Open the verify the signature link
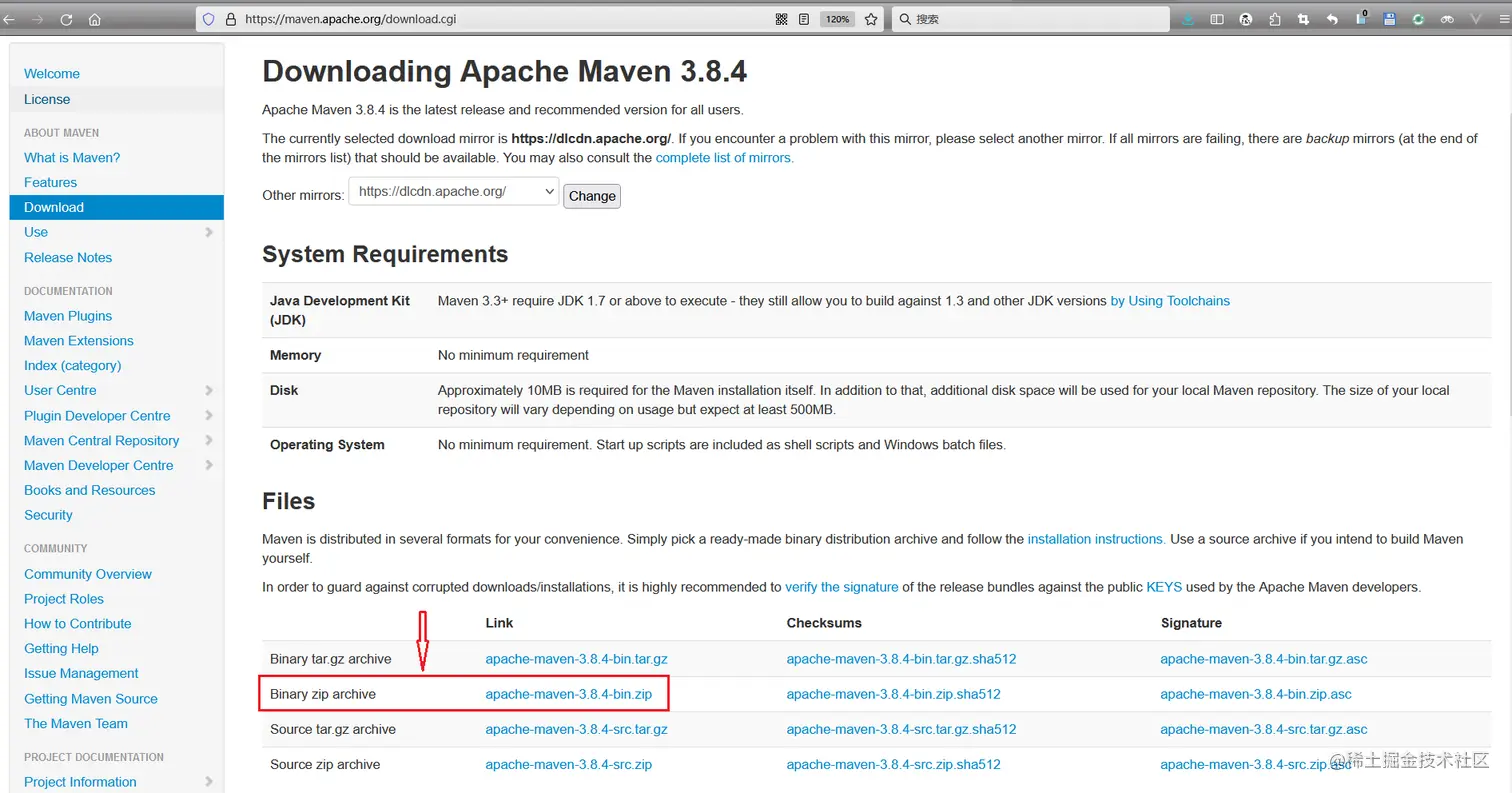Image resolution: width=1512 pixels, height=793 pixels. (842, 587)
